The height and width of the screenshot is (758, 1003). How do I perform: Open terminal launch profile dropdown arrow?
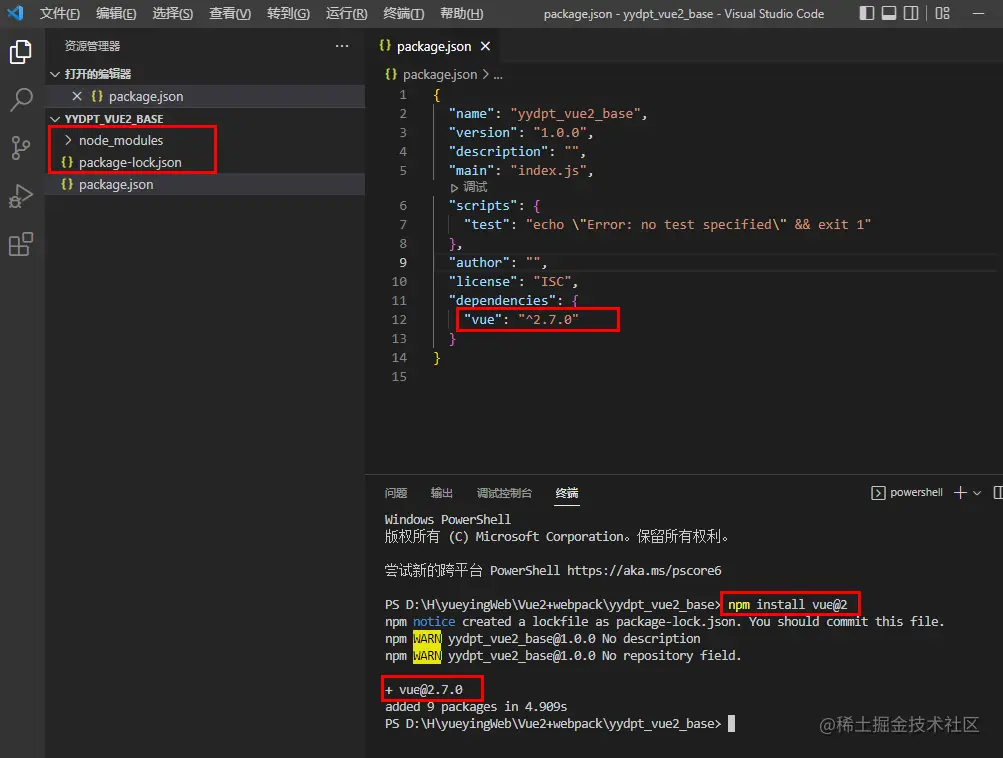tap(977, 493)
